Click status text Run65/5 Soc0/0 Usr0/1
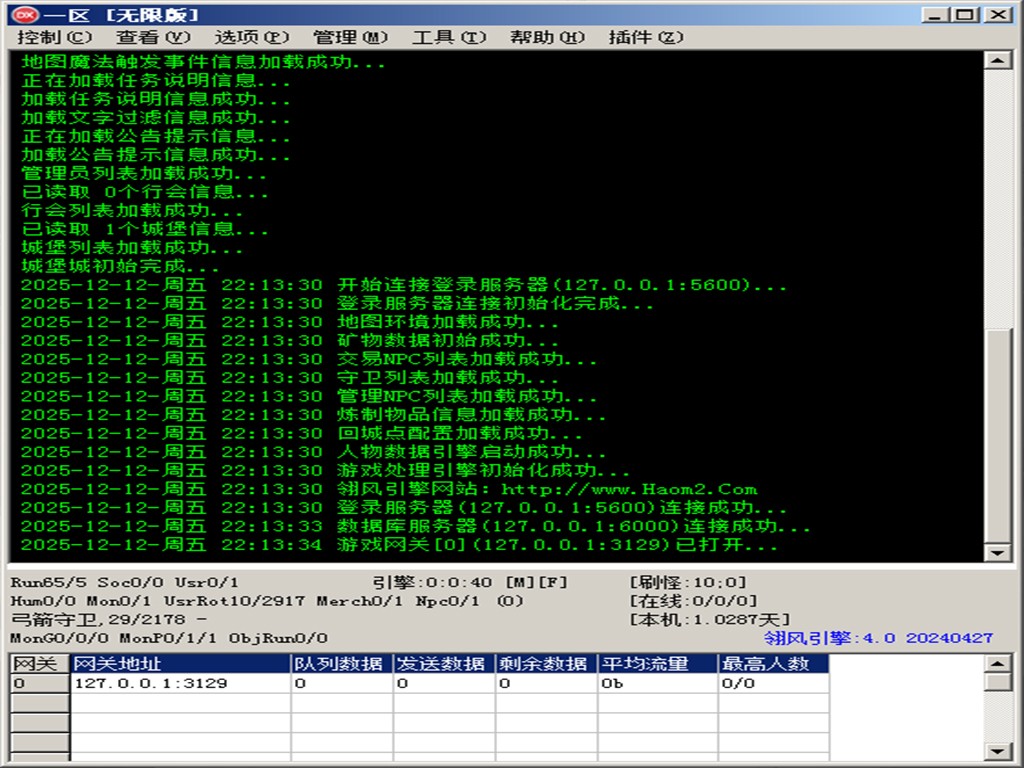 pos(125,582)
